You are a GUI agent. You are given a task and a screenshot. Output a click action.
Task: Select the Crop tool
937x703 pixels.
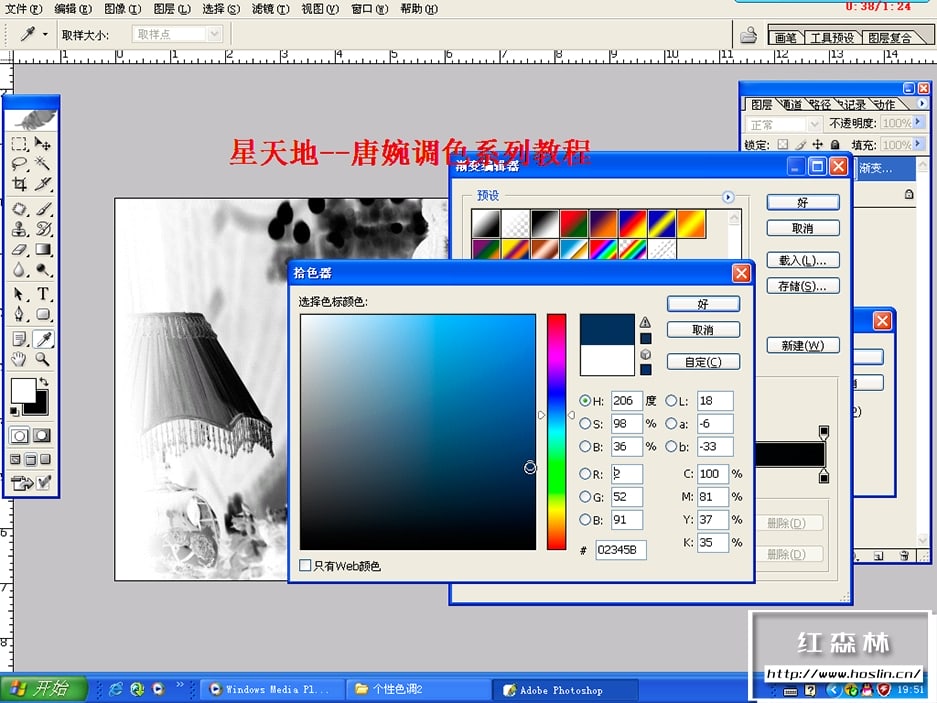[19, 184]
